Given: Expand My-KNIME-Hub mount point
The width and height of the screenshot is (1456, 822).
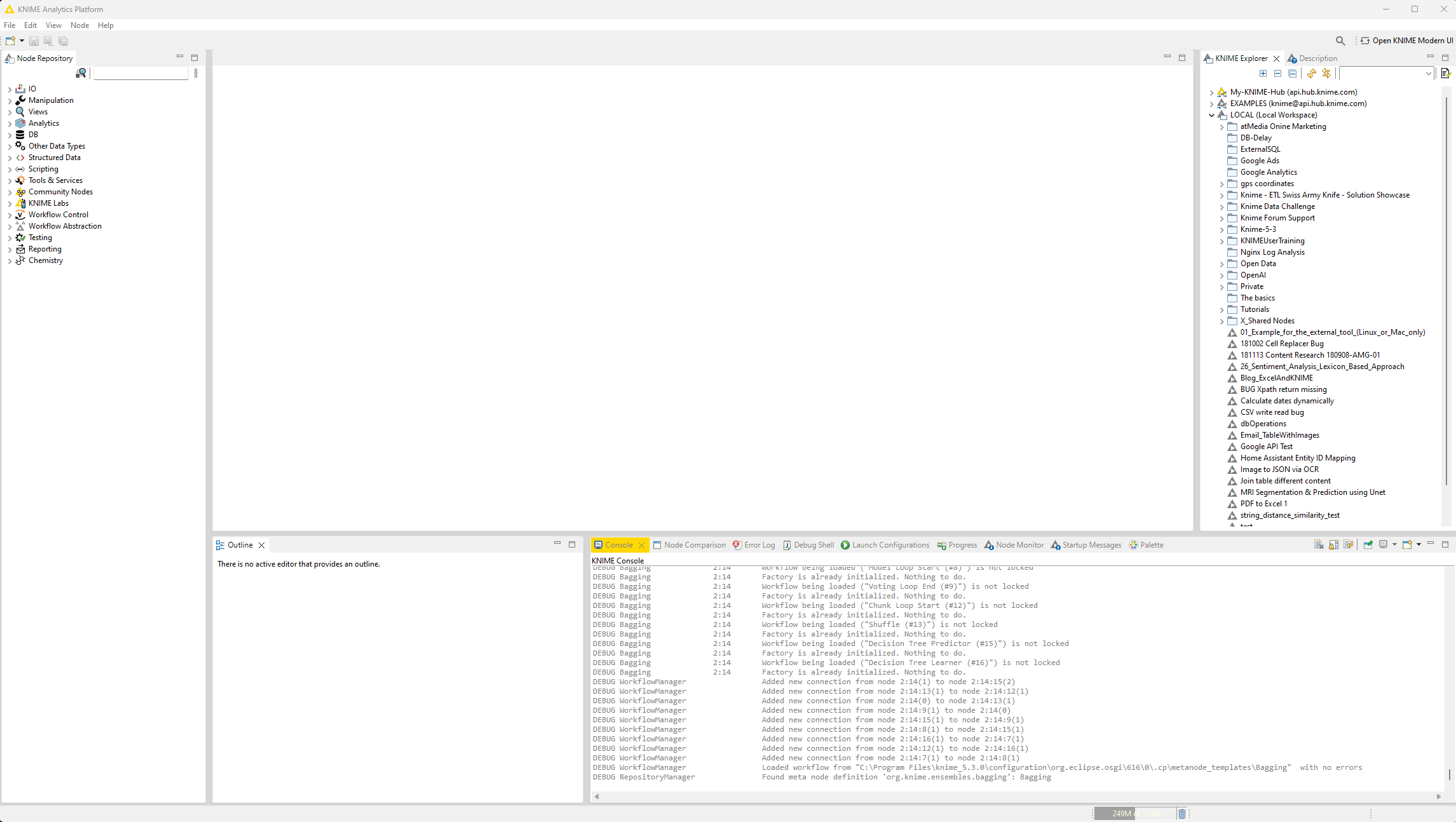Looking at the screenshot, I should click(x=1211, y=93).
